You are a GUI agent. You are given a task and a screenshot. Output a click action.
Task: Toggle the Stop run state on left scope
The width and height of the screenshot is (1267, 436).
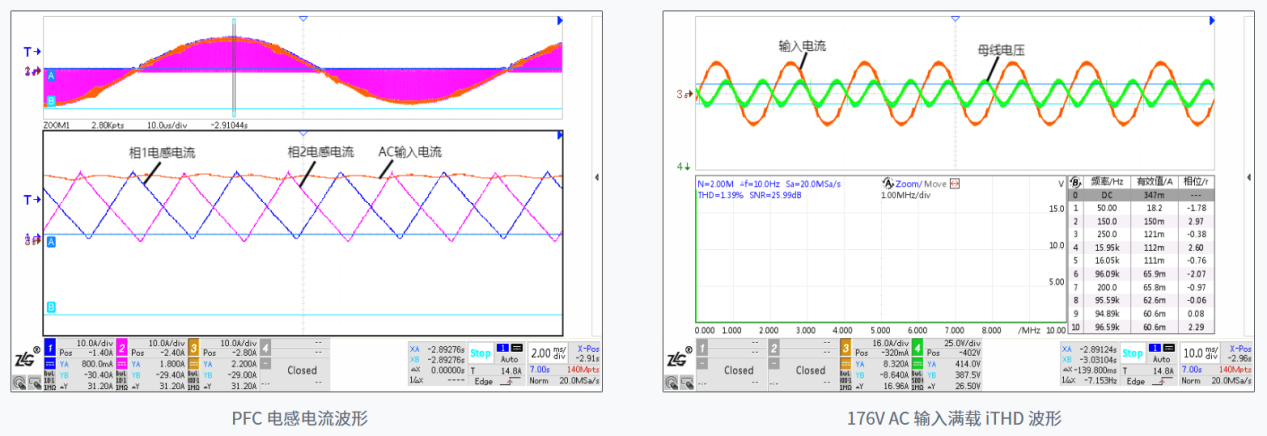[481, 353]
